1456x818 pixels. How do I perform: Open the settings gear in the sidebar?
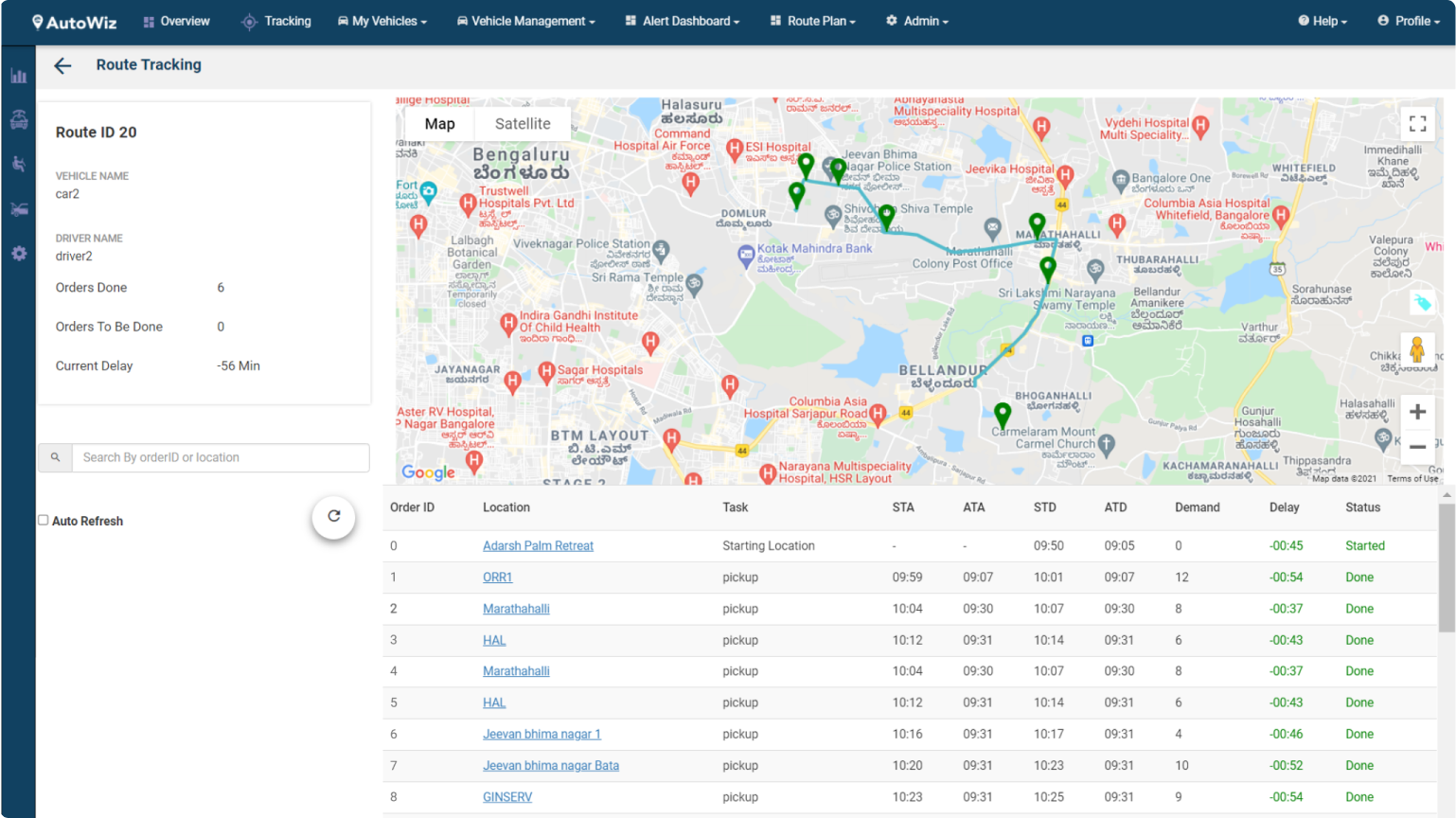tap(19, 254)
